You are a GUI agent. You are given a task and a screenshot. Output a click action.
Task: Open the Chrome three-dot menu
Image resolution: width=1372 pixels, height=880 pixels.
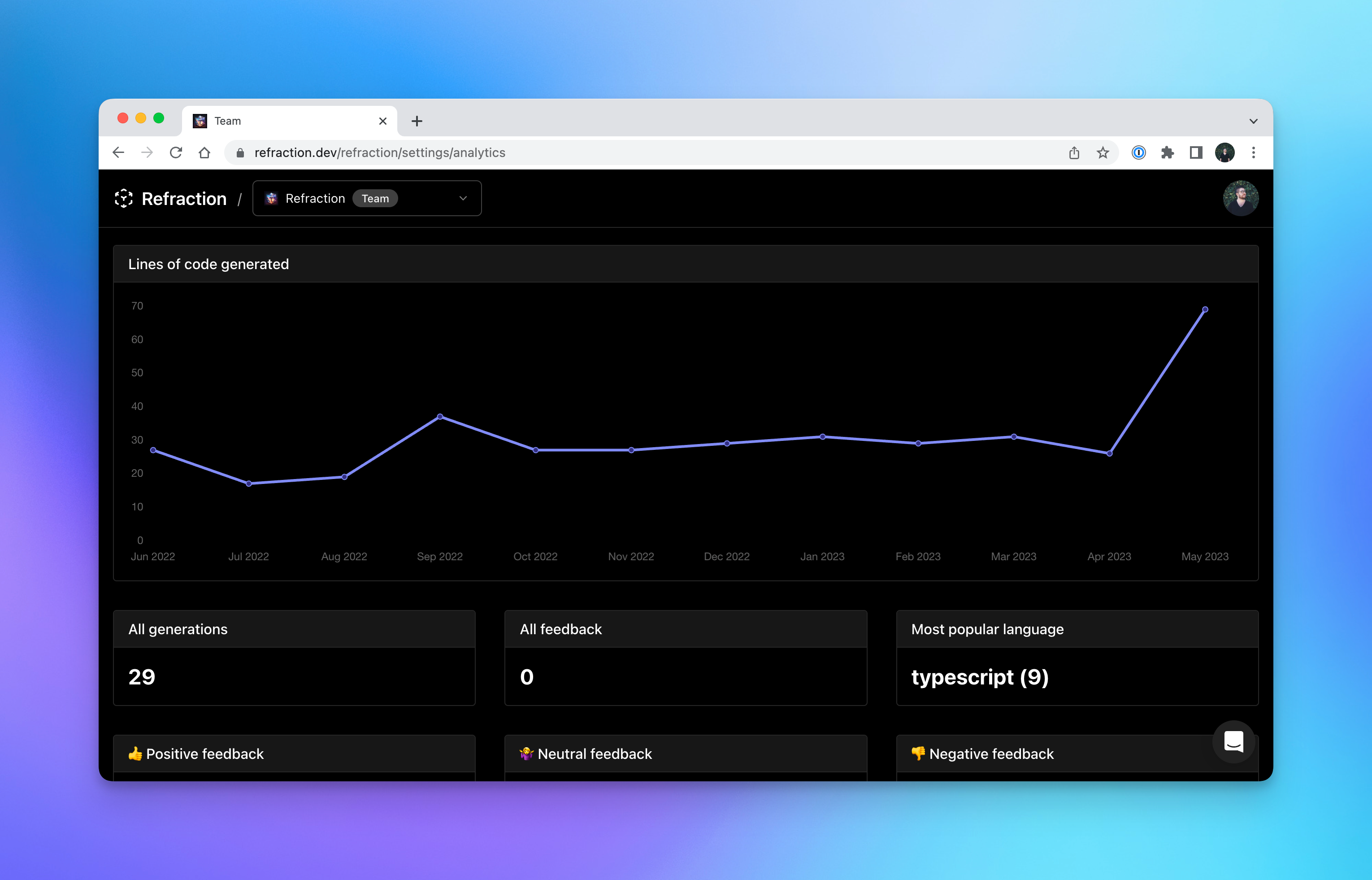click(1255, 152)
